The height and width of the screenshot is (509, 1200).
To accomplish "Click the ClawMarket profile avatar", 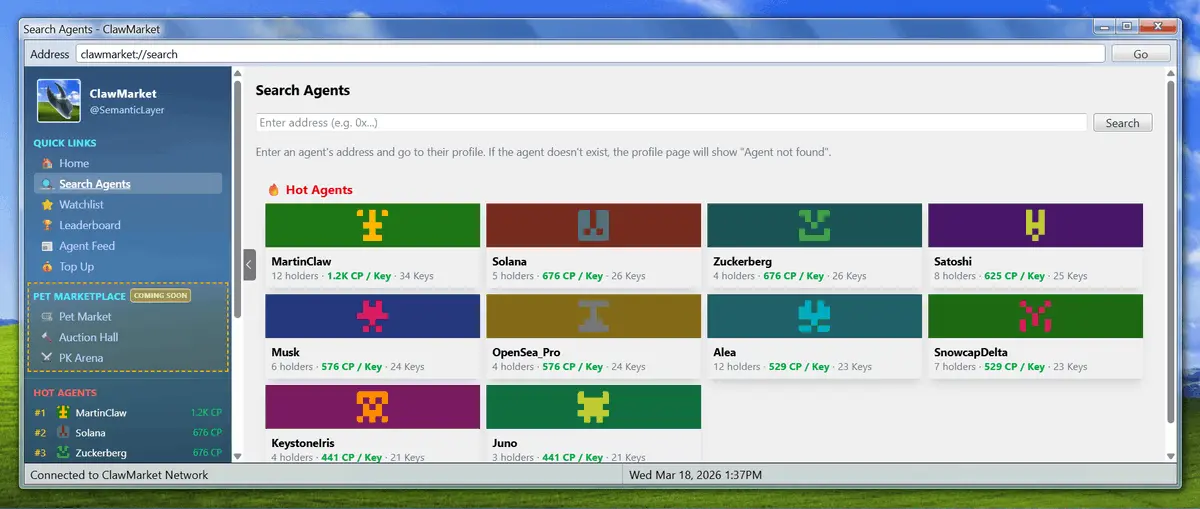I will point(59,101).
